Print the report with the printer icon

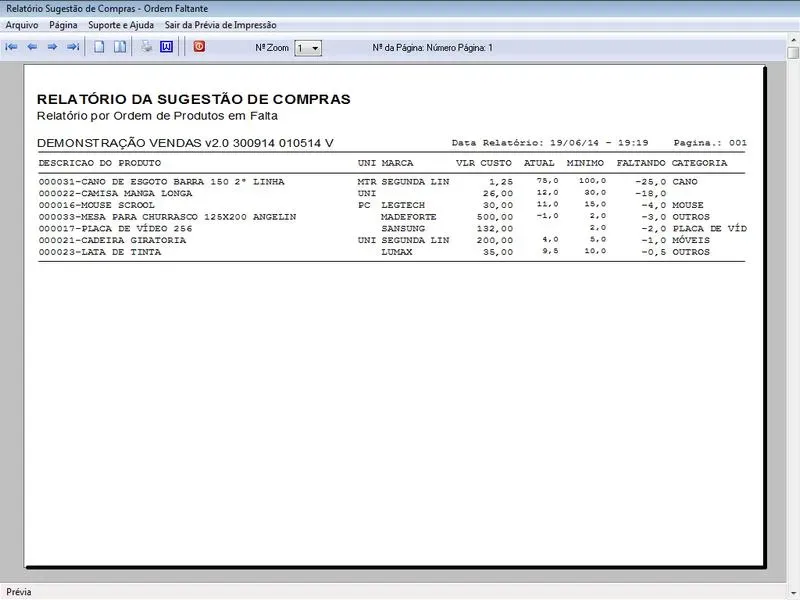[146, 47]
